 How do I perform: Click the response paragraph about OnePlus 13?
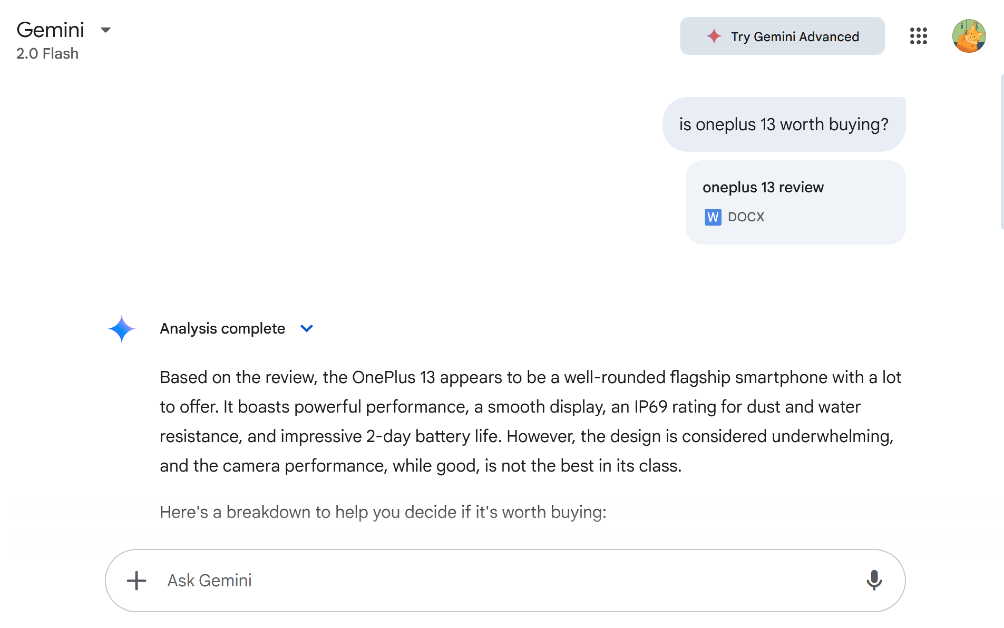click(530, 422)
